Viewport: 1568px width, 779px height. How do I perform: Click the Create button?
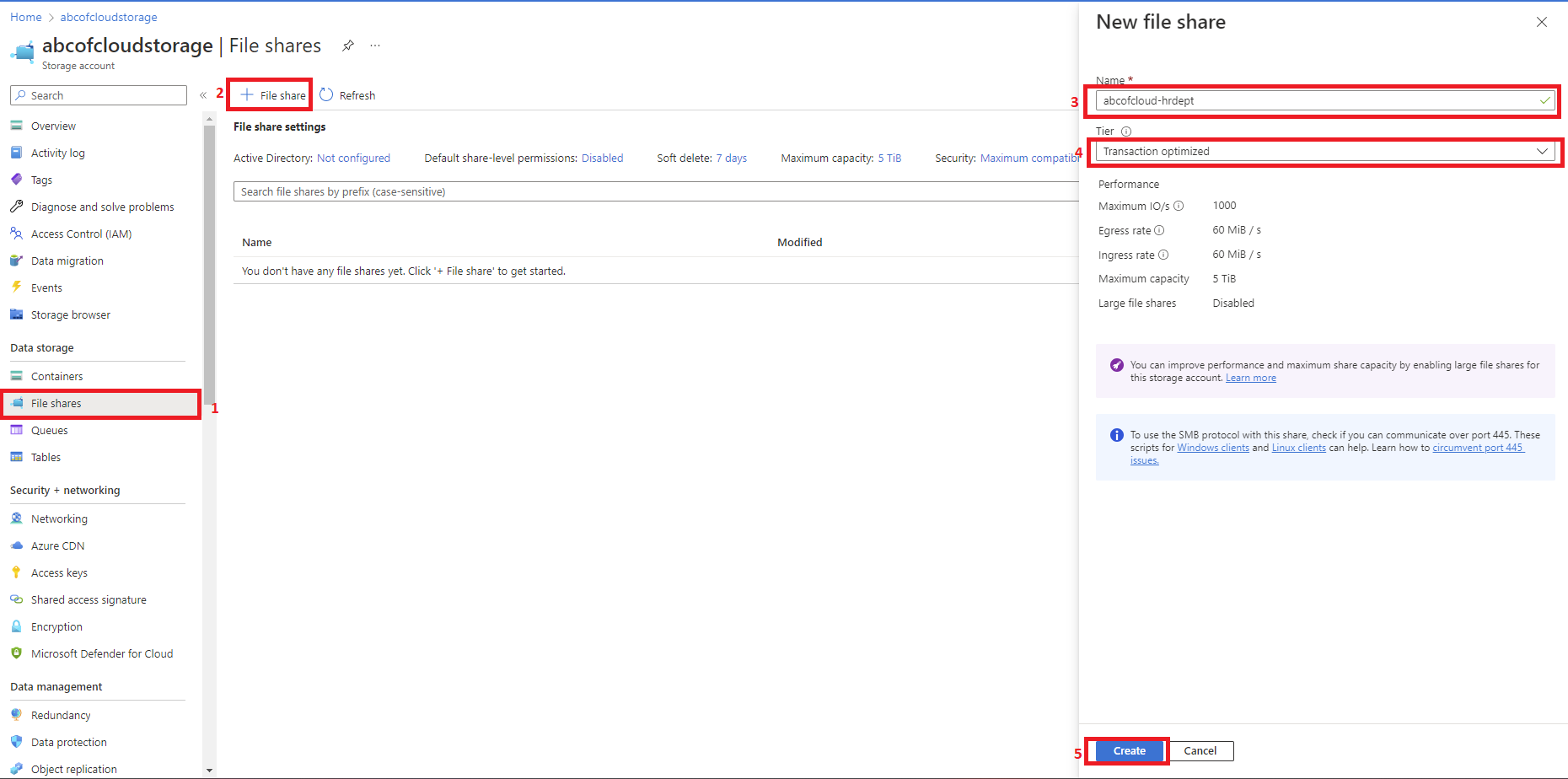1129,751
